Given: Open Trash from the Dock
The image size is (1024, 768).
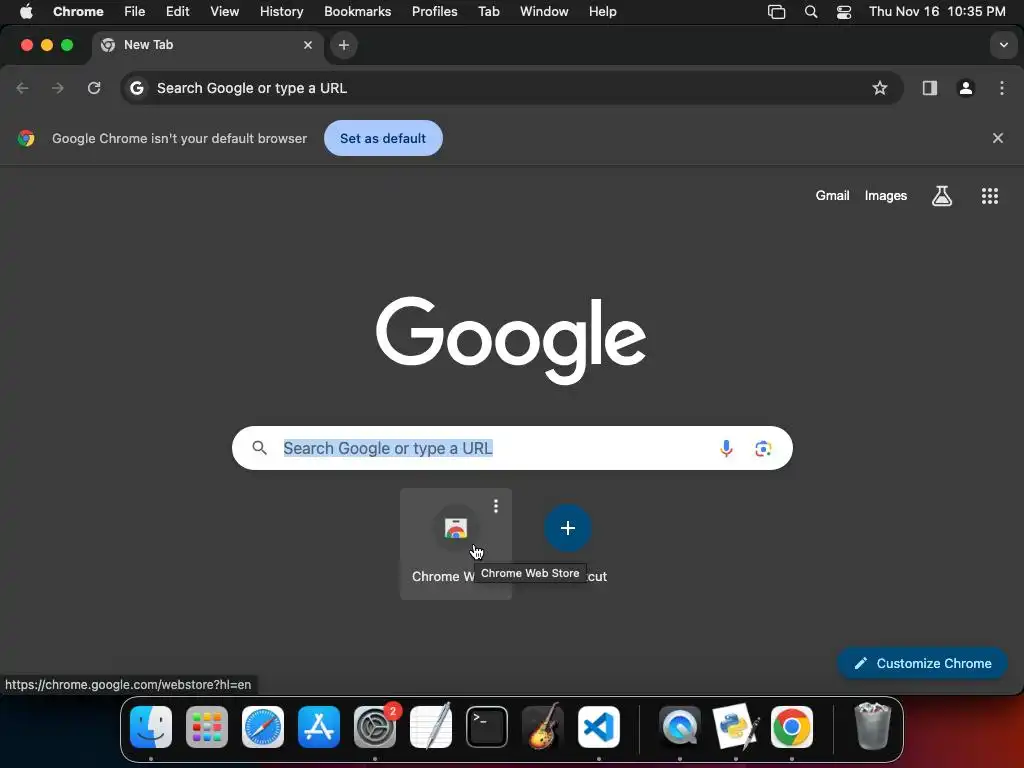Looking at the screenshot, I should coord(872,726).
